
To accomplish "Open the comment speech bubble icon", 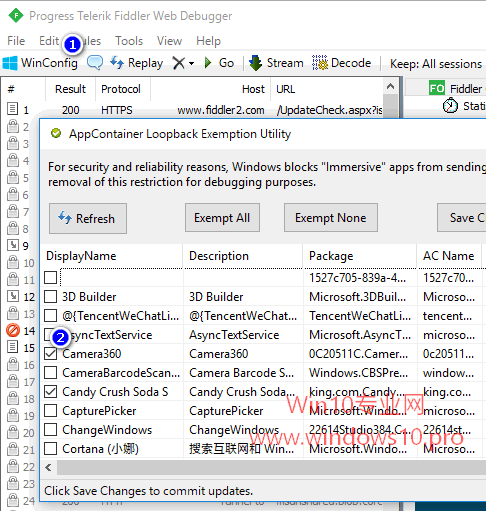I will [x=95, y=63].
